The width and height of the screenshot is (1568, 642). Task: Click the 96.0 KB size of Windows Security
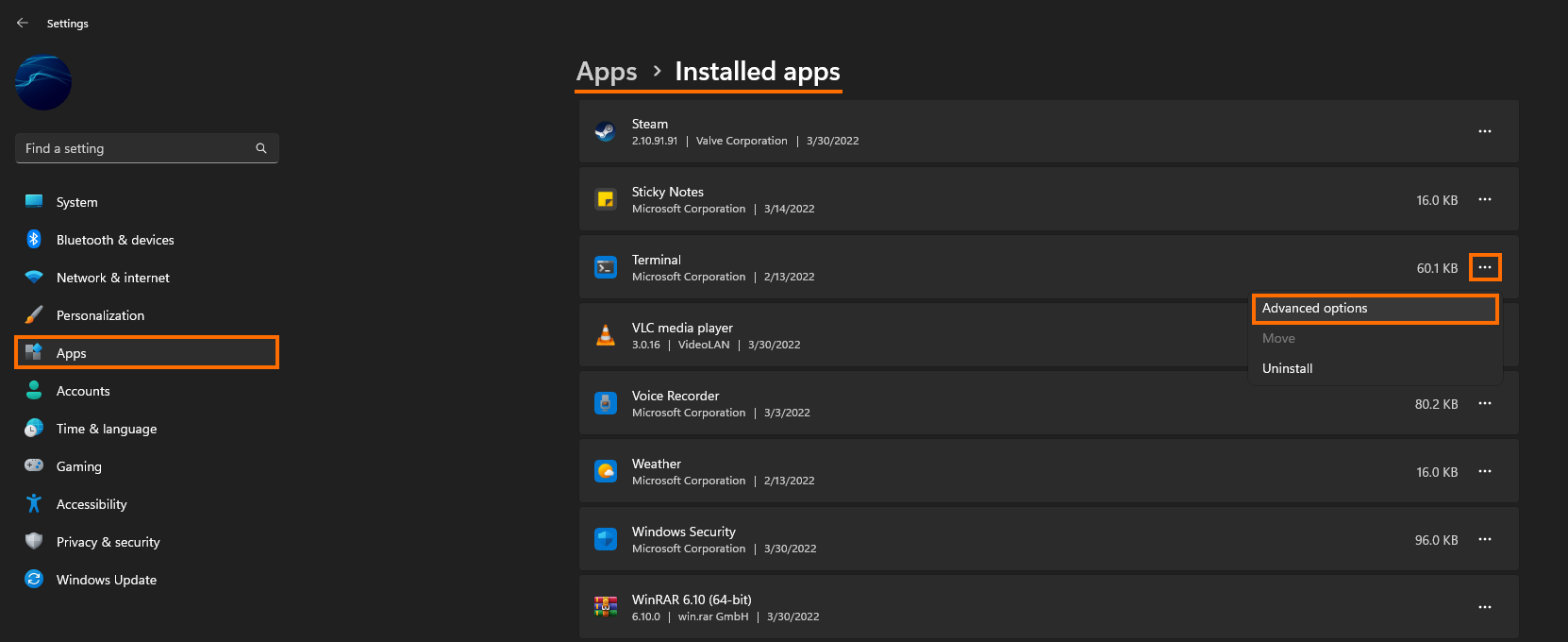pyautogui.click(x=1436, y=540)
